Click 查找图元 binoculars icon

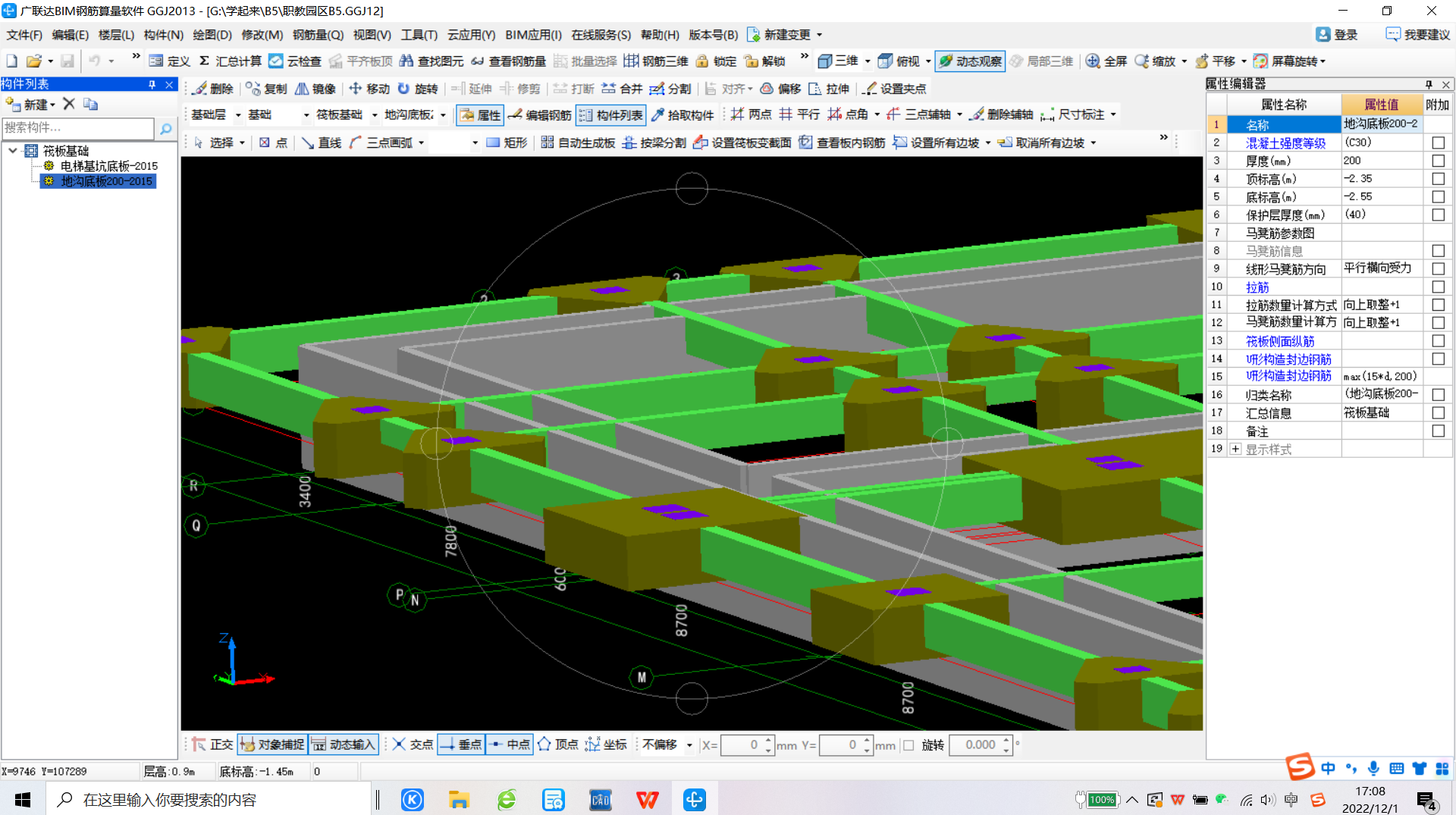point(406,61)
